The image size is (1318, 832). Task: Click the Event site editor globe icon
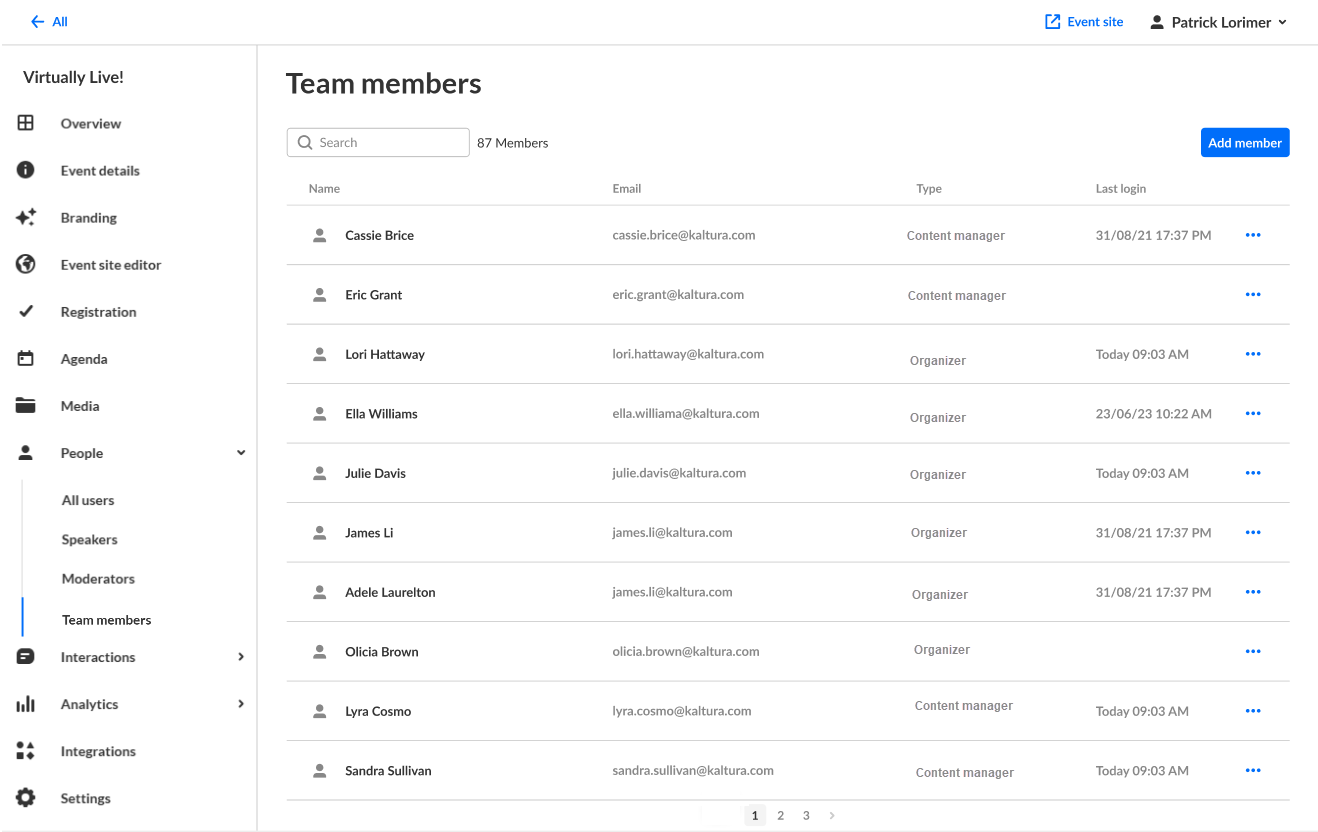pyautogui.click(x=26, y=264)
